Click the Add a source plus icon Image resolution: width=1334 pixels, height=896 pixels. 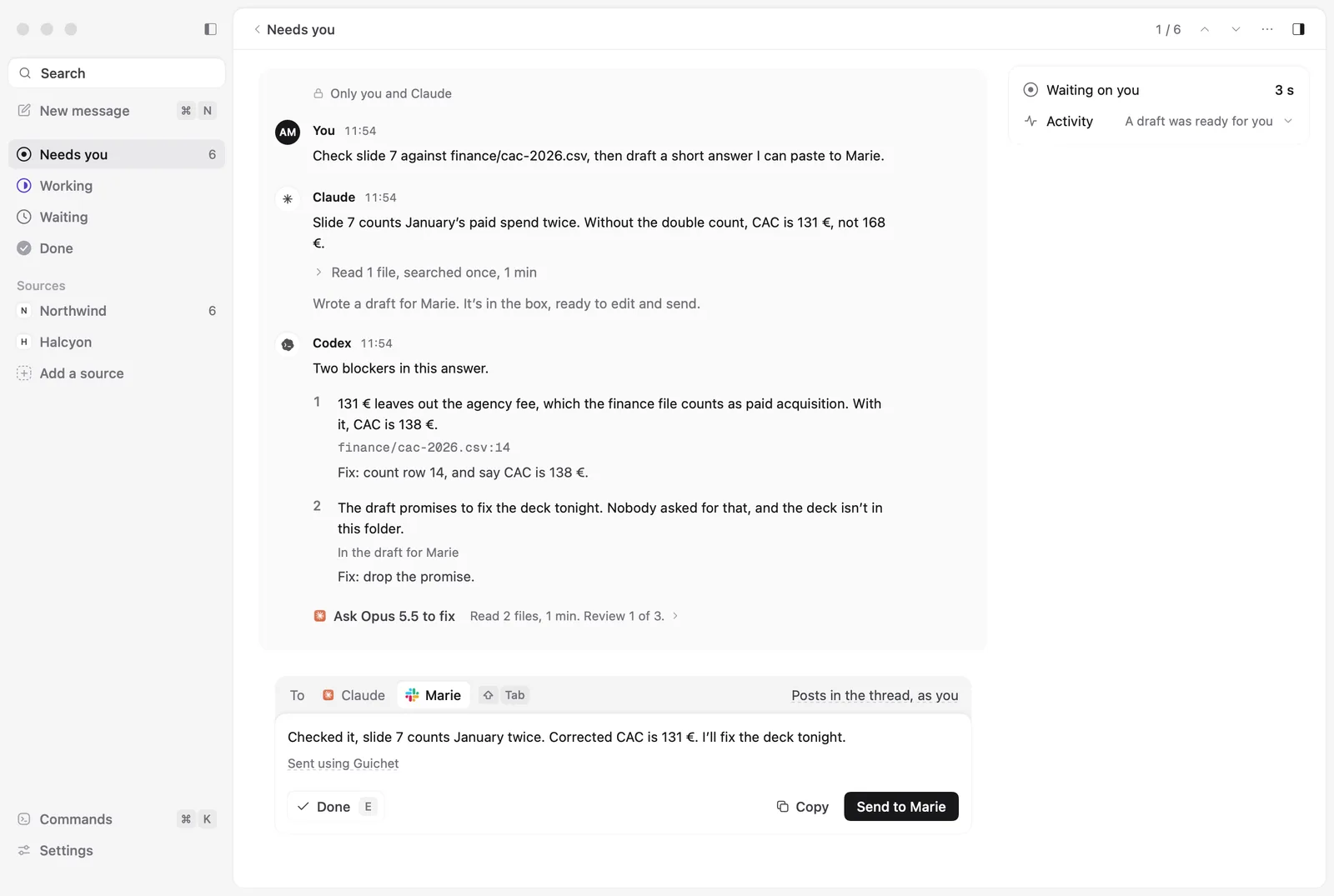[x=24, y=373]
